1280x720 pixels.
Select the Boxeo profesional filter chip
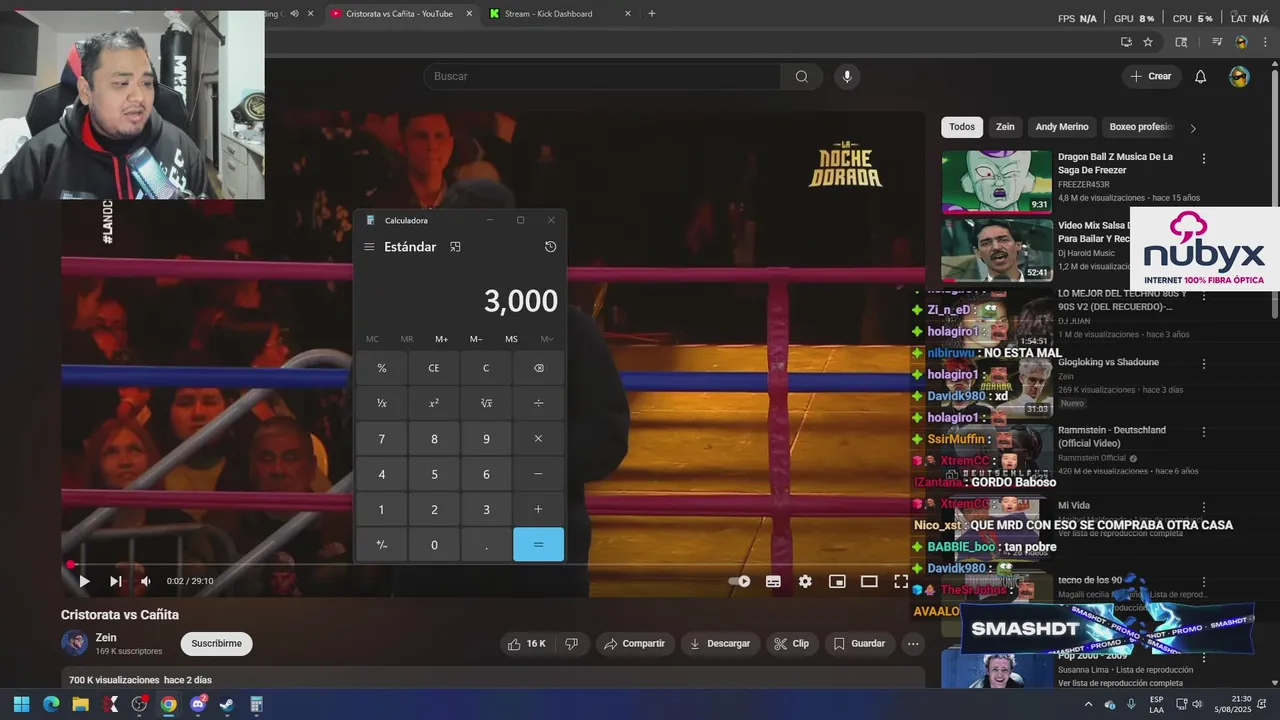point(1140,127)
